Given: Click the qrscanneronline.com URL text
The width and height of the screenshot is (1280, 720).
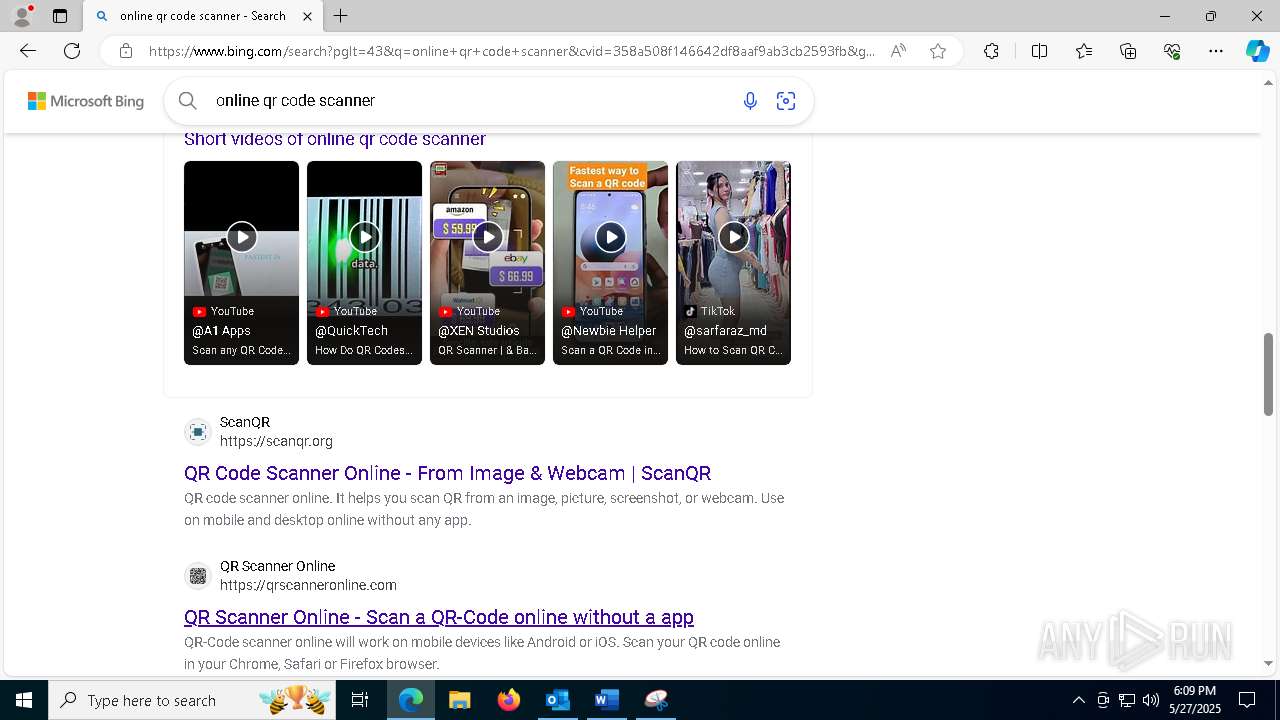Looking at the screenshot, I should (308, 585).
